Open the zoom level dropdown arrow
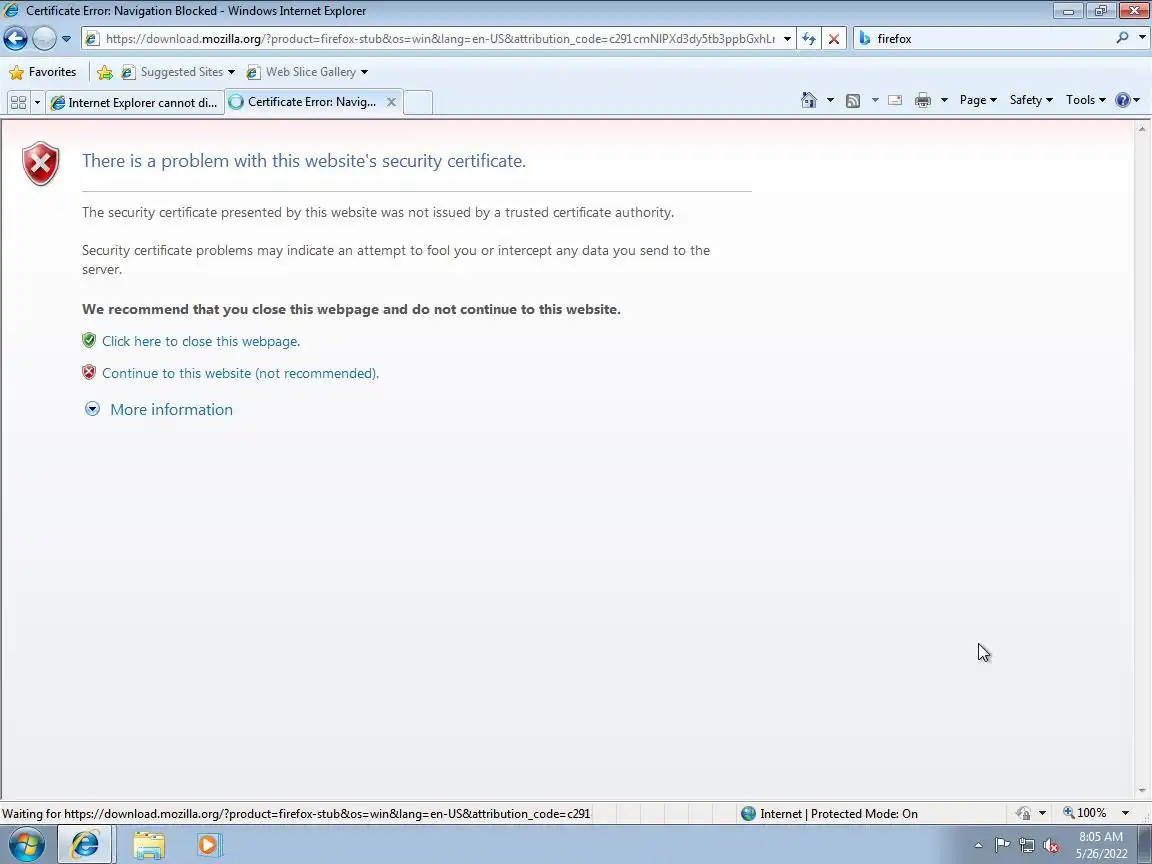Image resolution: width=1152 pixels, height=864 pixels. point(1125,813)
